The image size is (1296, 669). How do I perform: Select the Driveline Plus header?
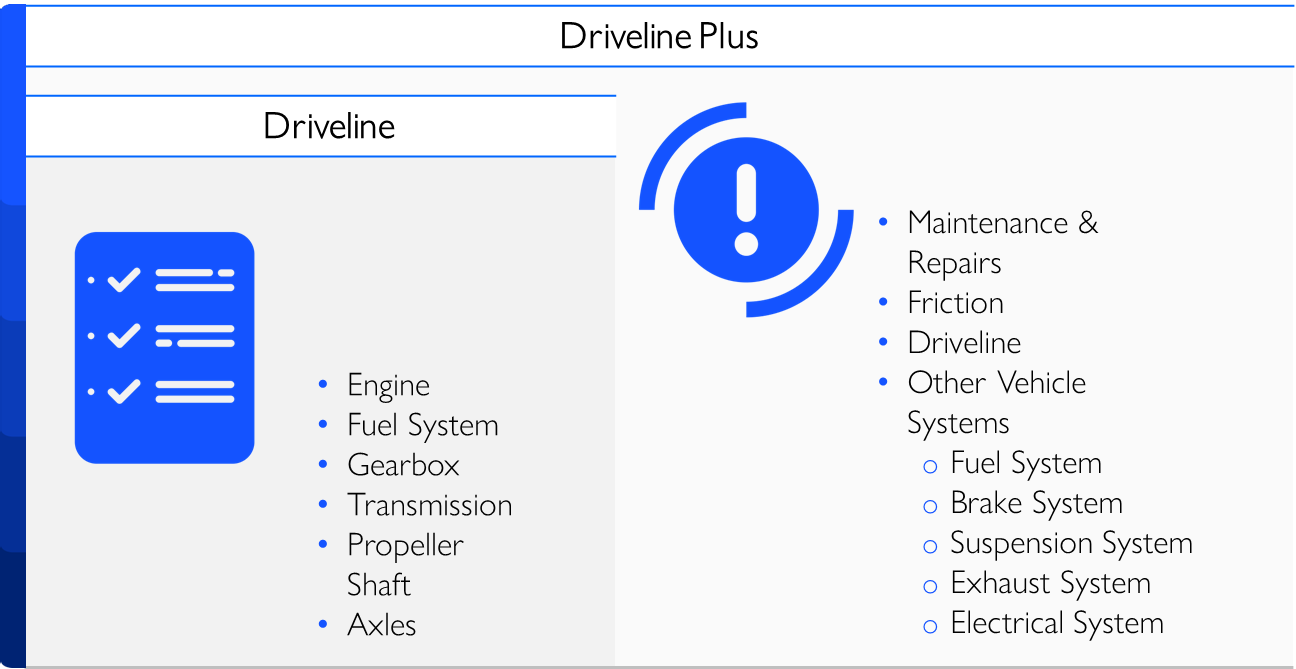pyautogui.click(x=660, y=37)
